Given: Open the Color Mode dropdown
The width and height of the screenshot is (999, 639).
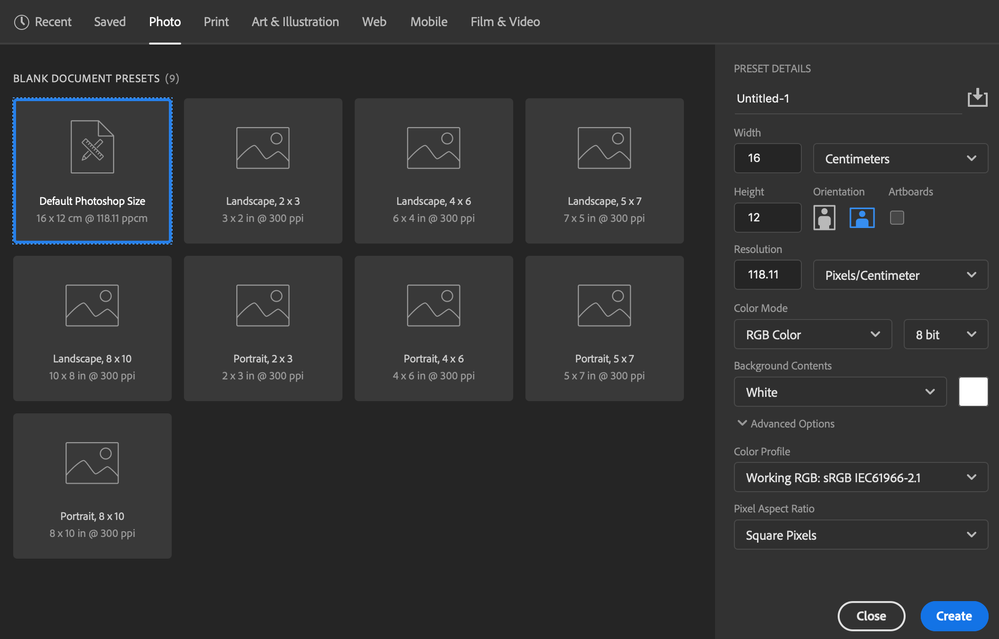Looking at the screenshot, I should pyautogui.click(x=812, y=333).
